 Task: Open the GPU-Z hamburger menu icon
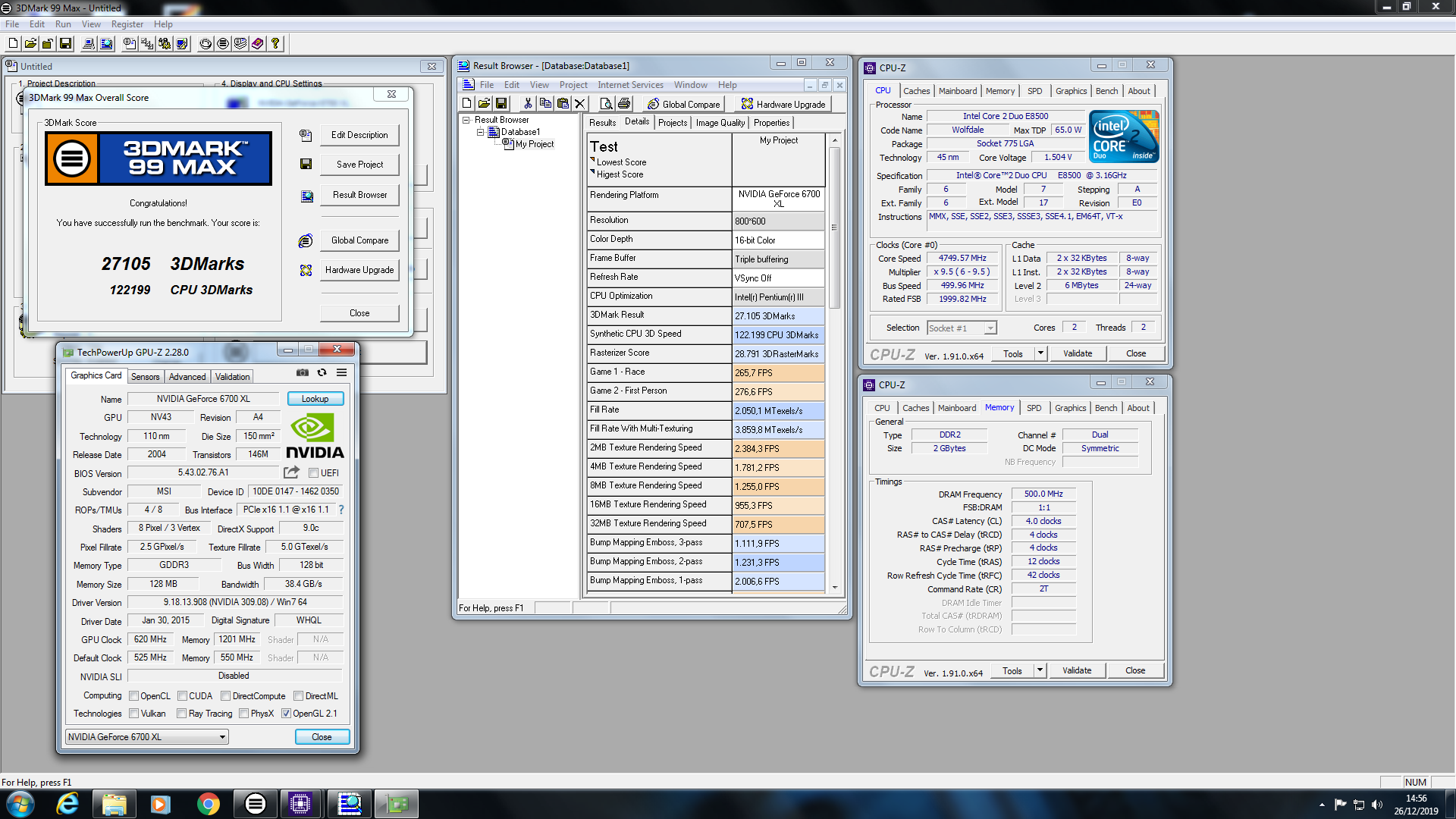coord(342,372)
